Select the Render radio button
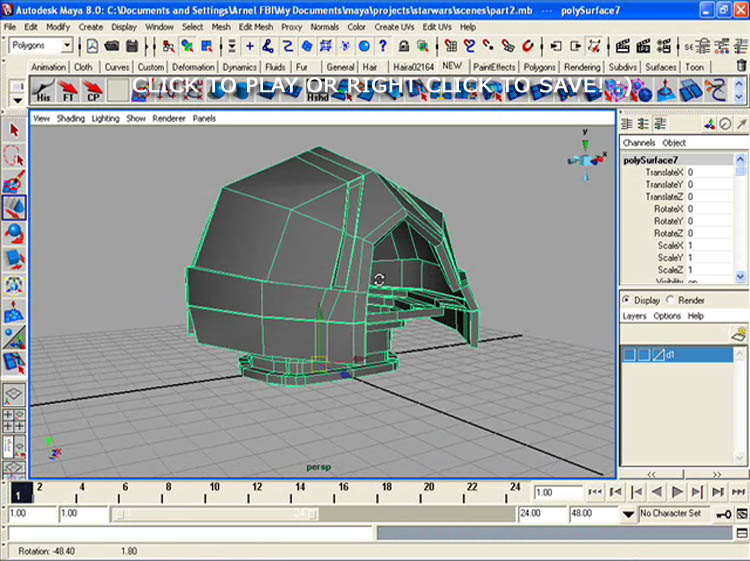Viewport: 750px width, 561px height. click(x=670, y=300)
